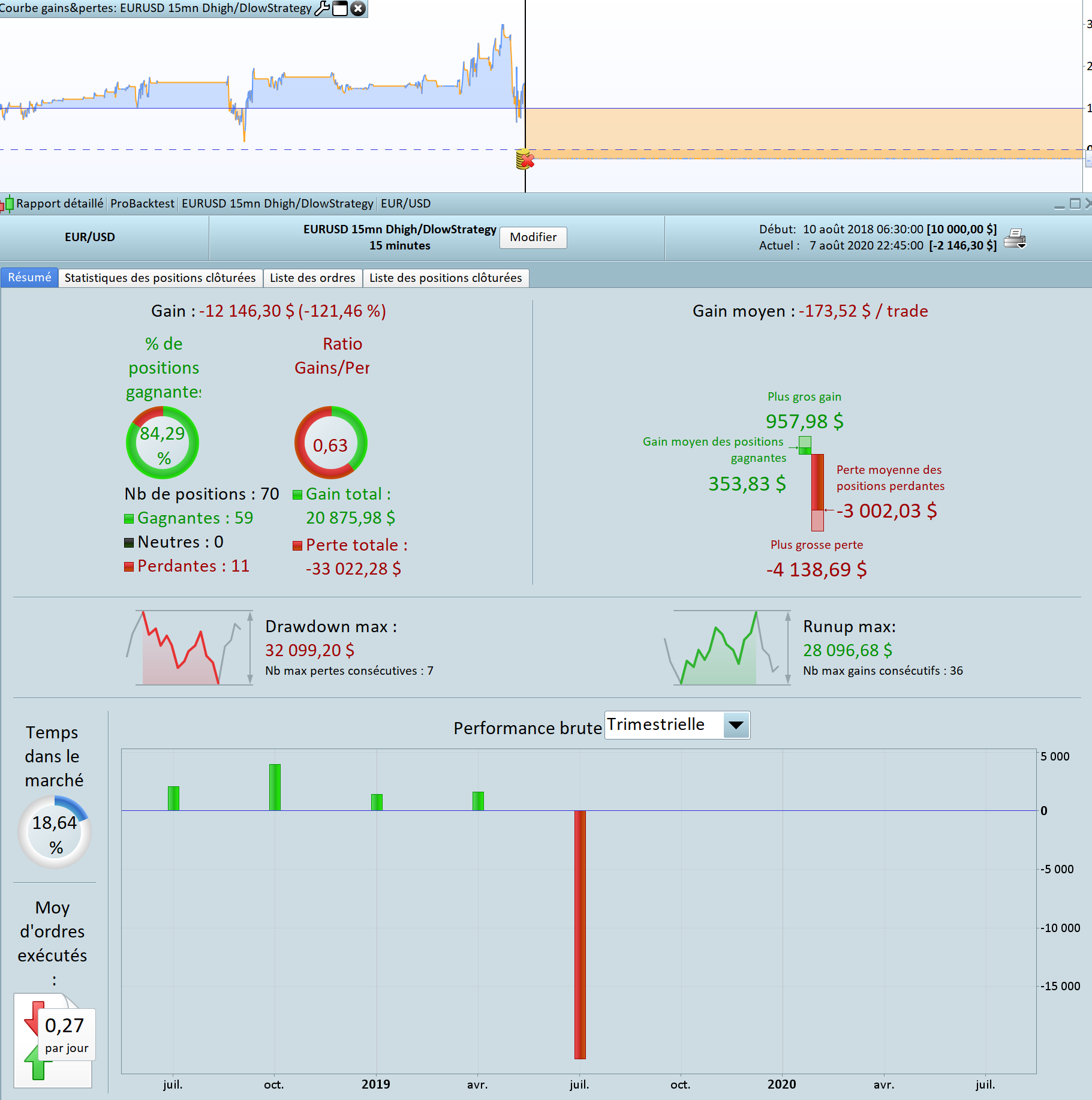Viewport: 1092px width, 1100px height.
Task: Click the Gain moyen value -173,52 $ / trade
Action: [864, 311]
